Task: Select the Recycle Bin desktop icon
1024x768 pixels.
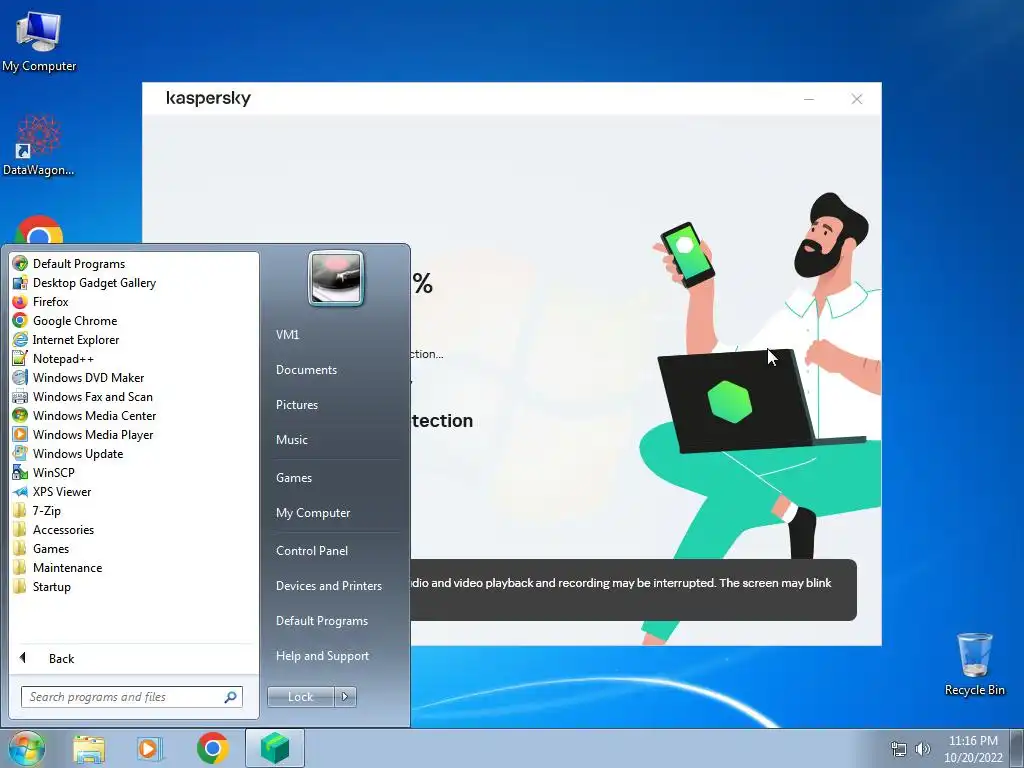Action: coord(974,664)
